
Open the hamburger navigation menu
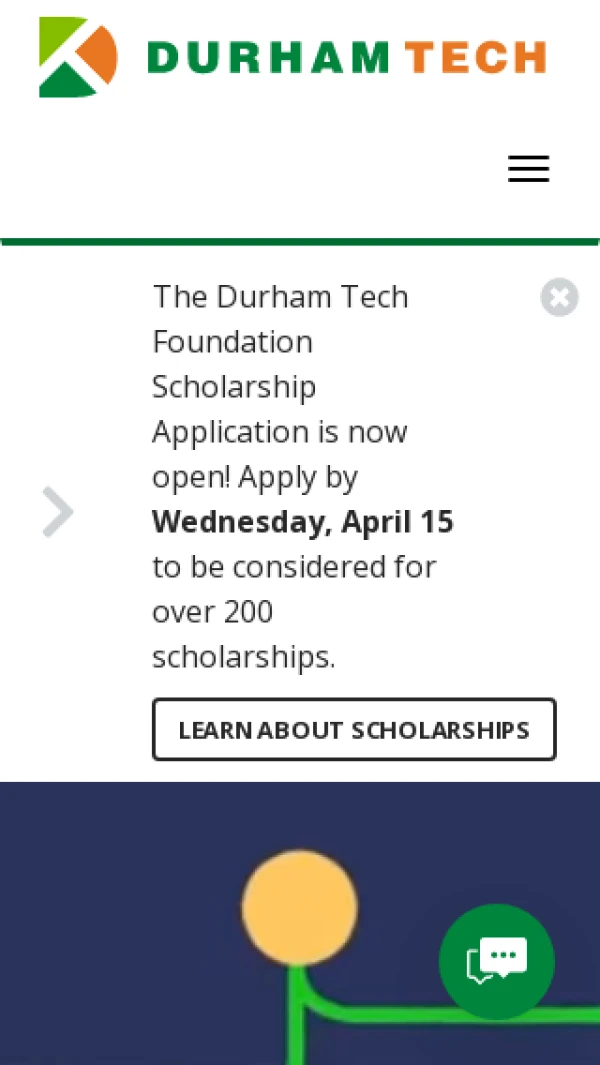pos(528,169)
